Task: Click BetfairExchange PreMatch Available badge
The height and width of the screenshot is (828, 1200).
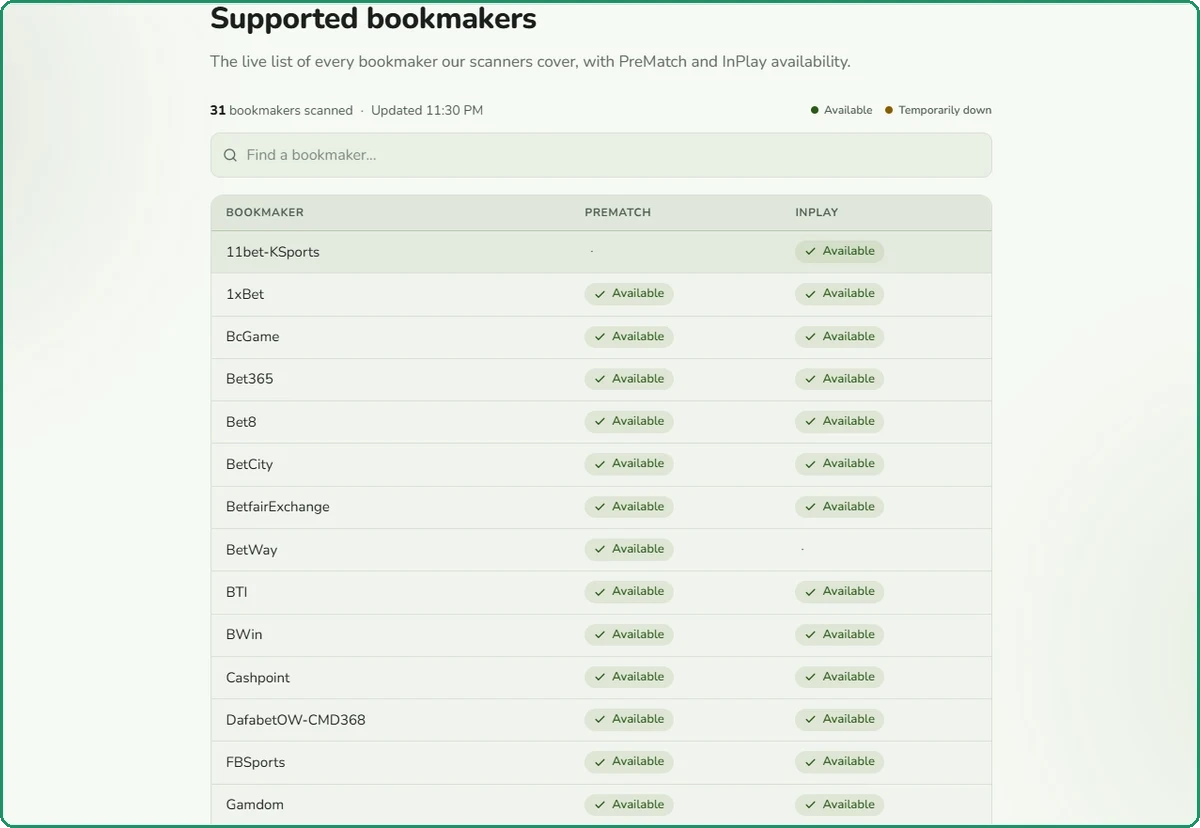Action: point(629,507)
